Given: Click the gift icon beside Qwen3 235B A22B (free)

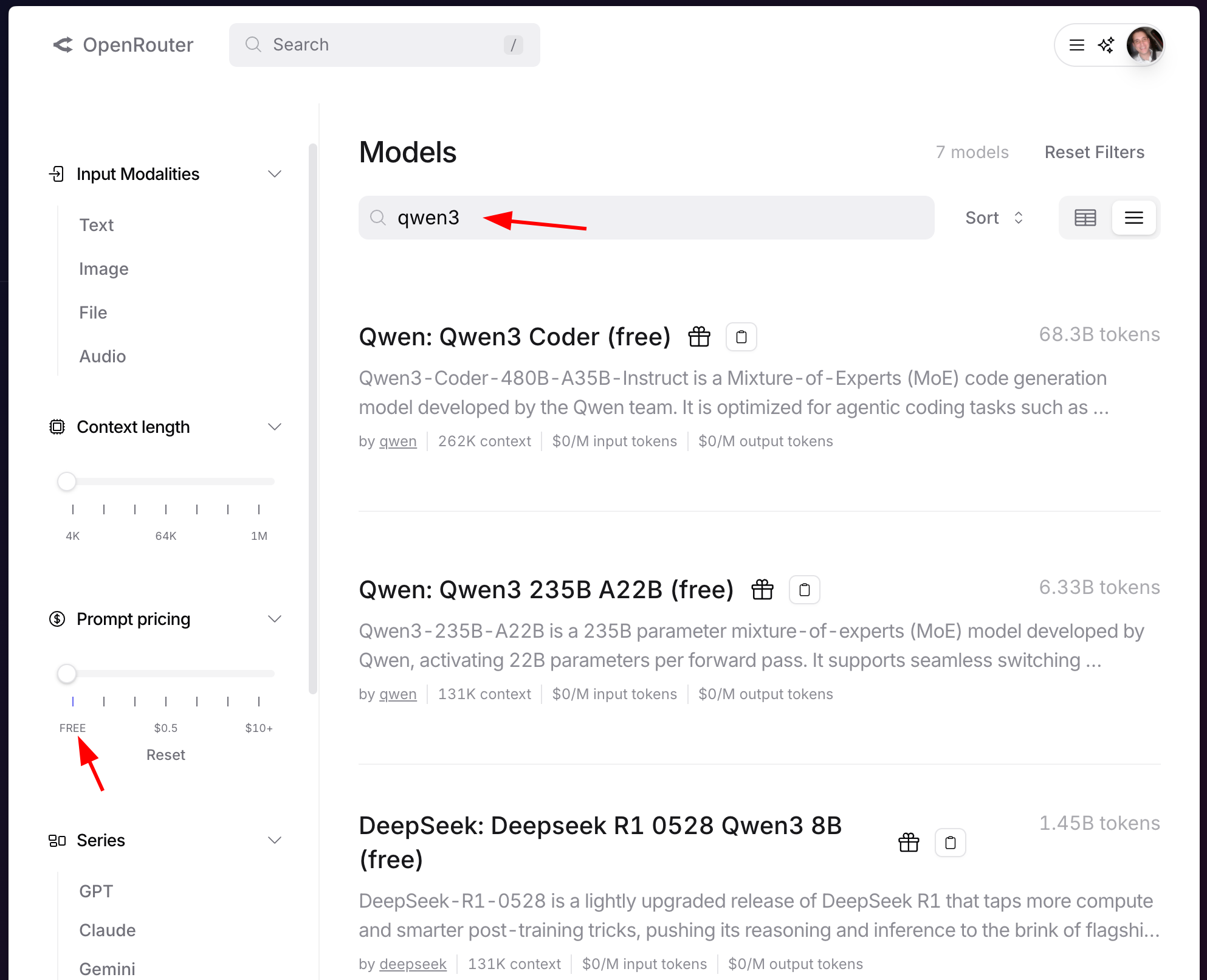Looking at the screenshot, I should pos(762,589).
